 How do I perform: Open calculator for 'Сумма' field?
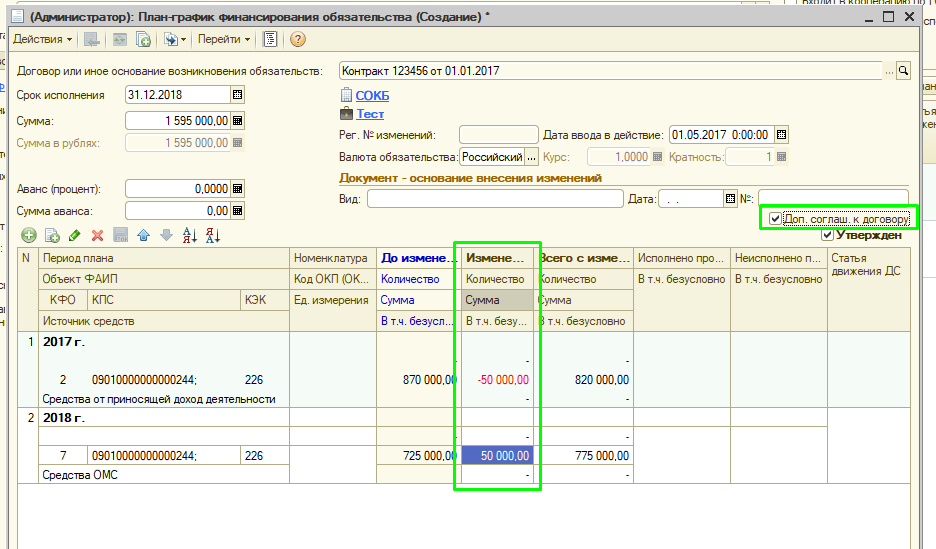pyautogui.click(x=238, y=121)
